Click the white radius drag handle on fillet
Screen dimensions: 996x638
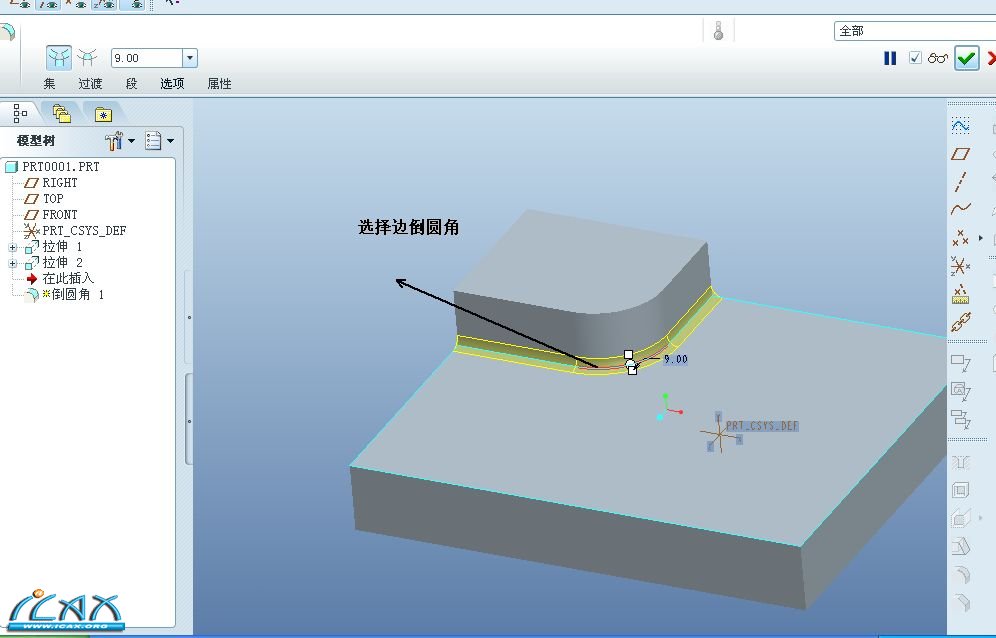[628, 355]
